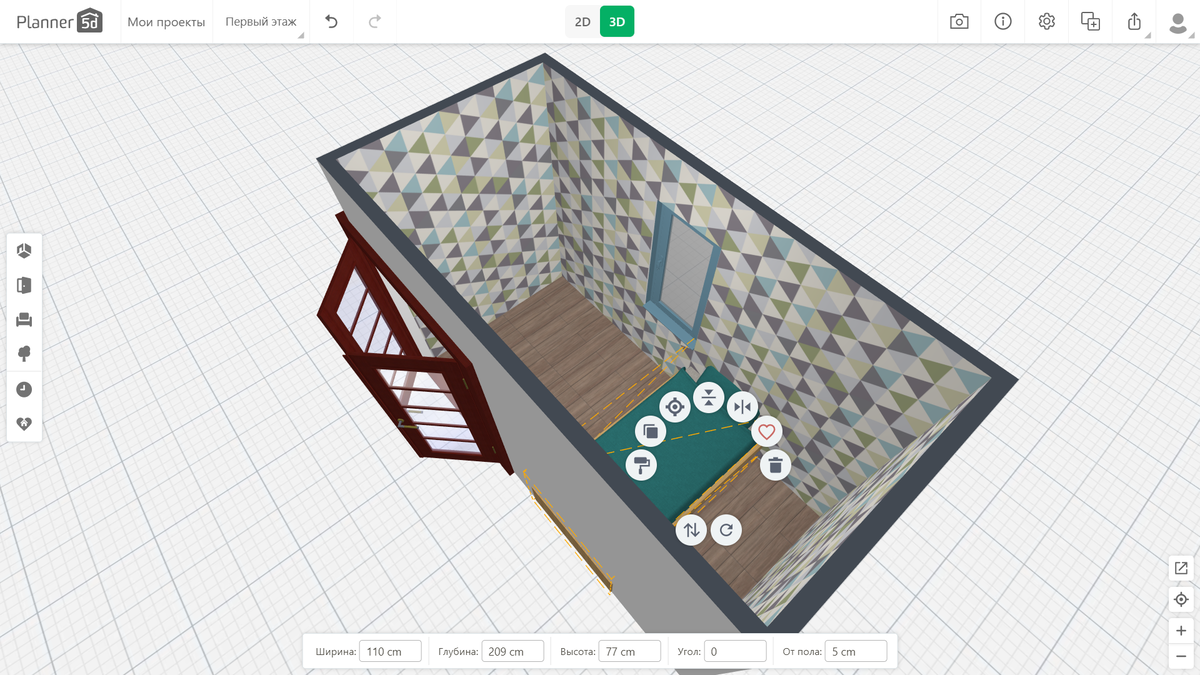Click the Угол input field
Screen dimensions: 1200x675
[x=735, y=651]
